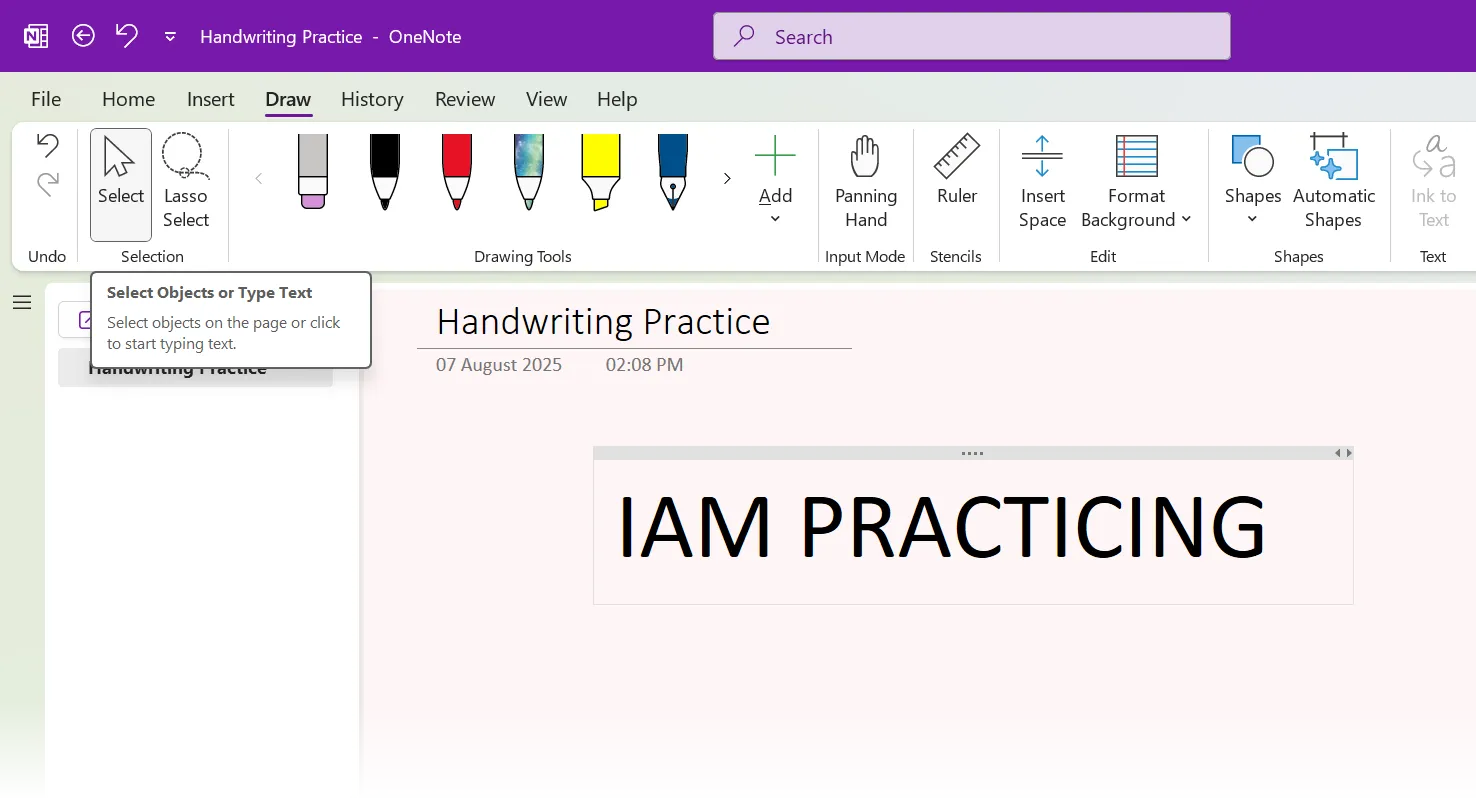The height and width of the screenshot is (799, 1476).
Task: Select the Lasso Select tool
Action: pyautogui.click(x=186, y=175)
